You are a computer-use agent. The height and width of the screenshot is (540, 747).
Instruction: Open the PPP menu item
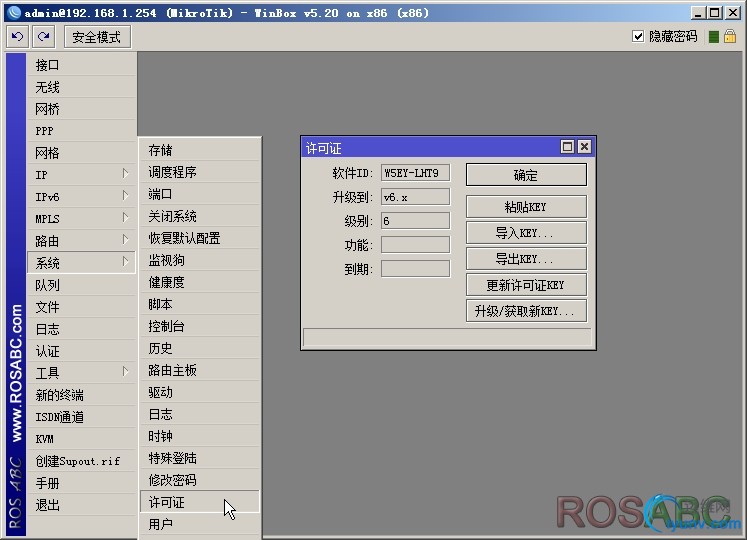pyautogui.click(x=81, y=131)
